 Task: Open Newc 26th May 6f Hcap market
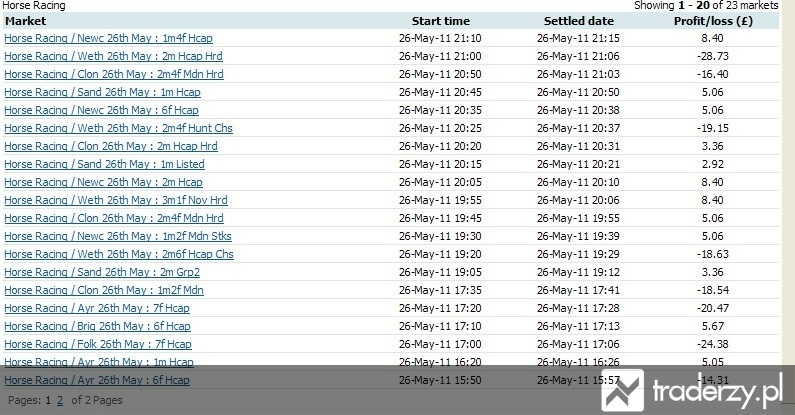[101, 110]
